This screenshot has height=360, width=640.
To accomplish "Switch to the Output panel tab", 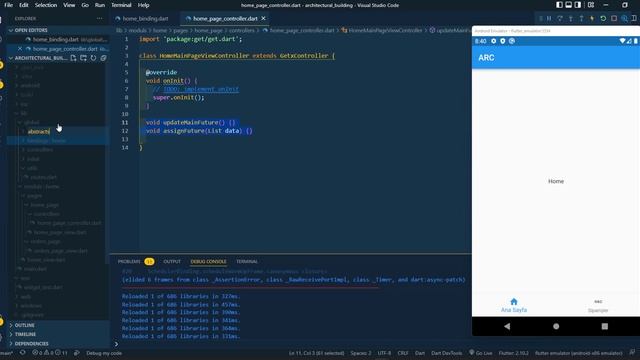I will (172, 261).
